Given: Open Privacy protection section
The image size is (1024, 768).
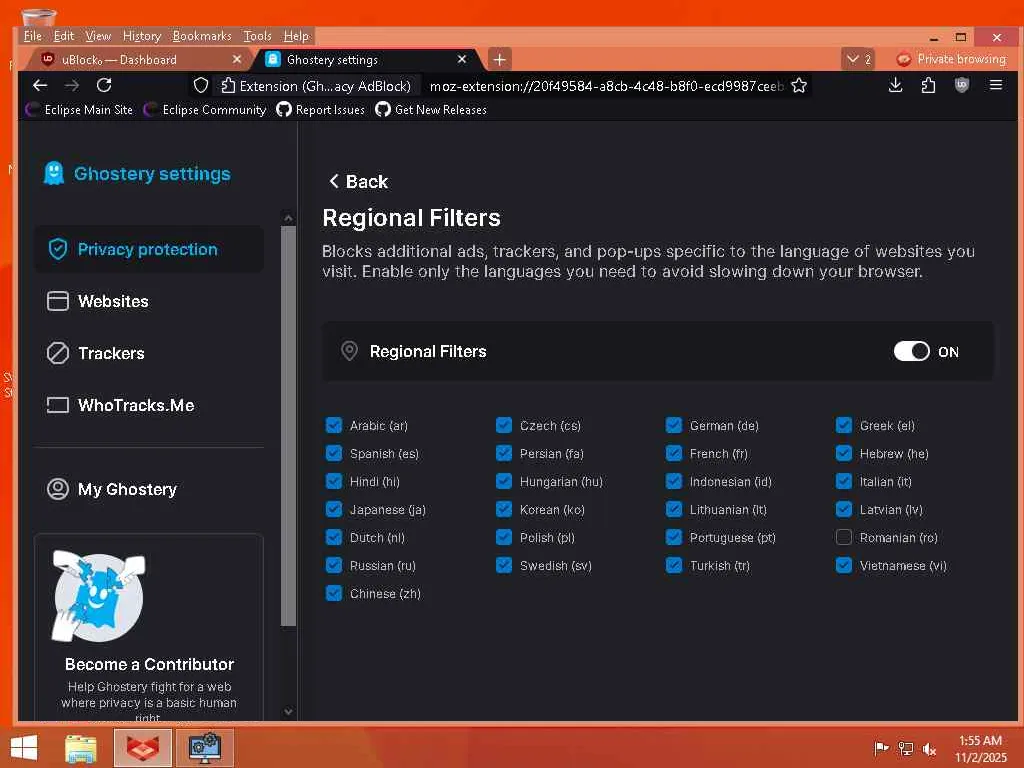Looking at the screenshot, I should point(148,249).
